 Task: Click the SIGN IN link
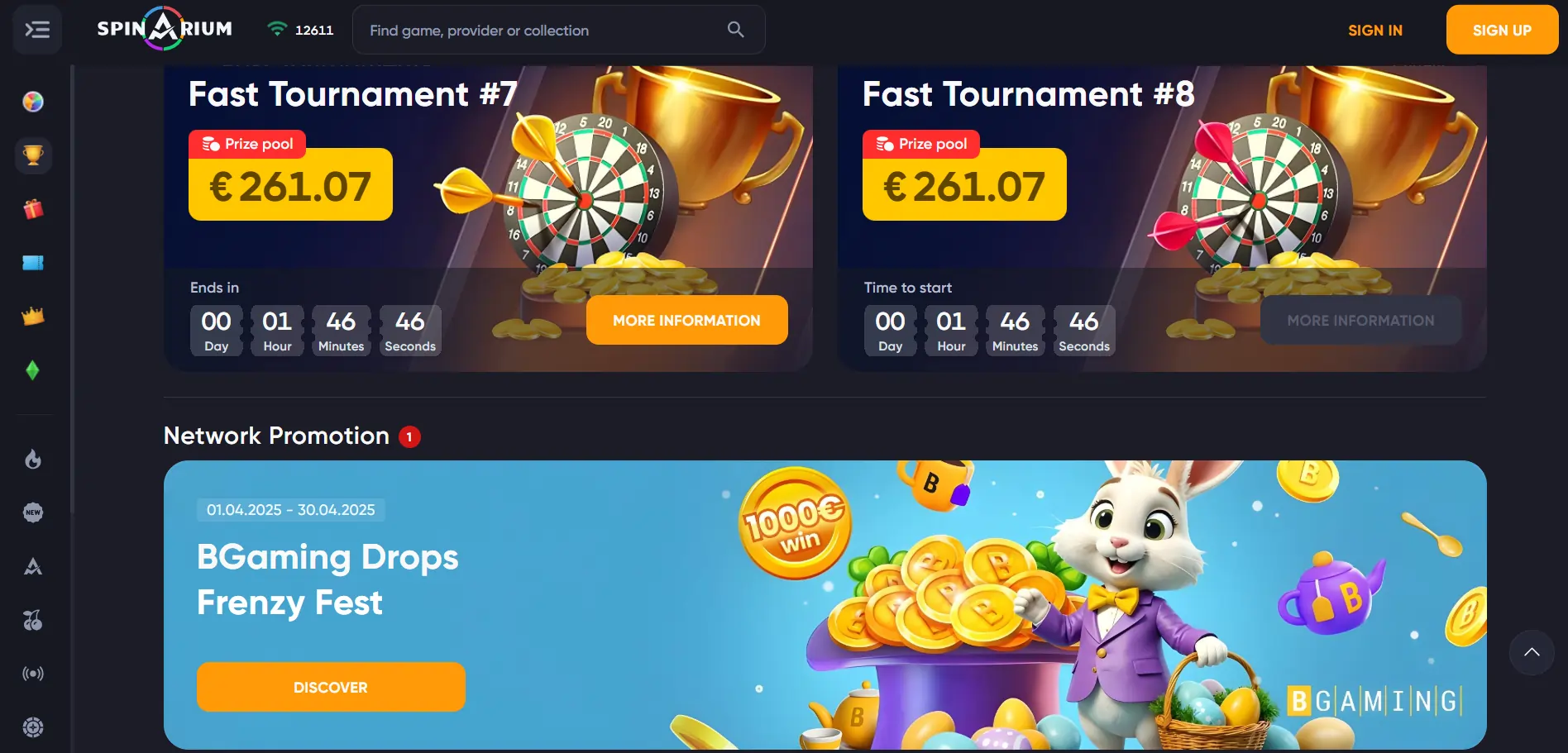tap(1374, 31)
